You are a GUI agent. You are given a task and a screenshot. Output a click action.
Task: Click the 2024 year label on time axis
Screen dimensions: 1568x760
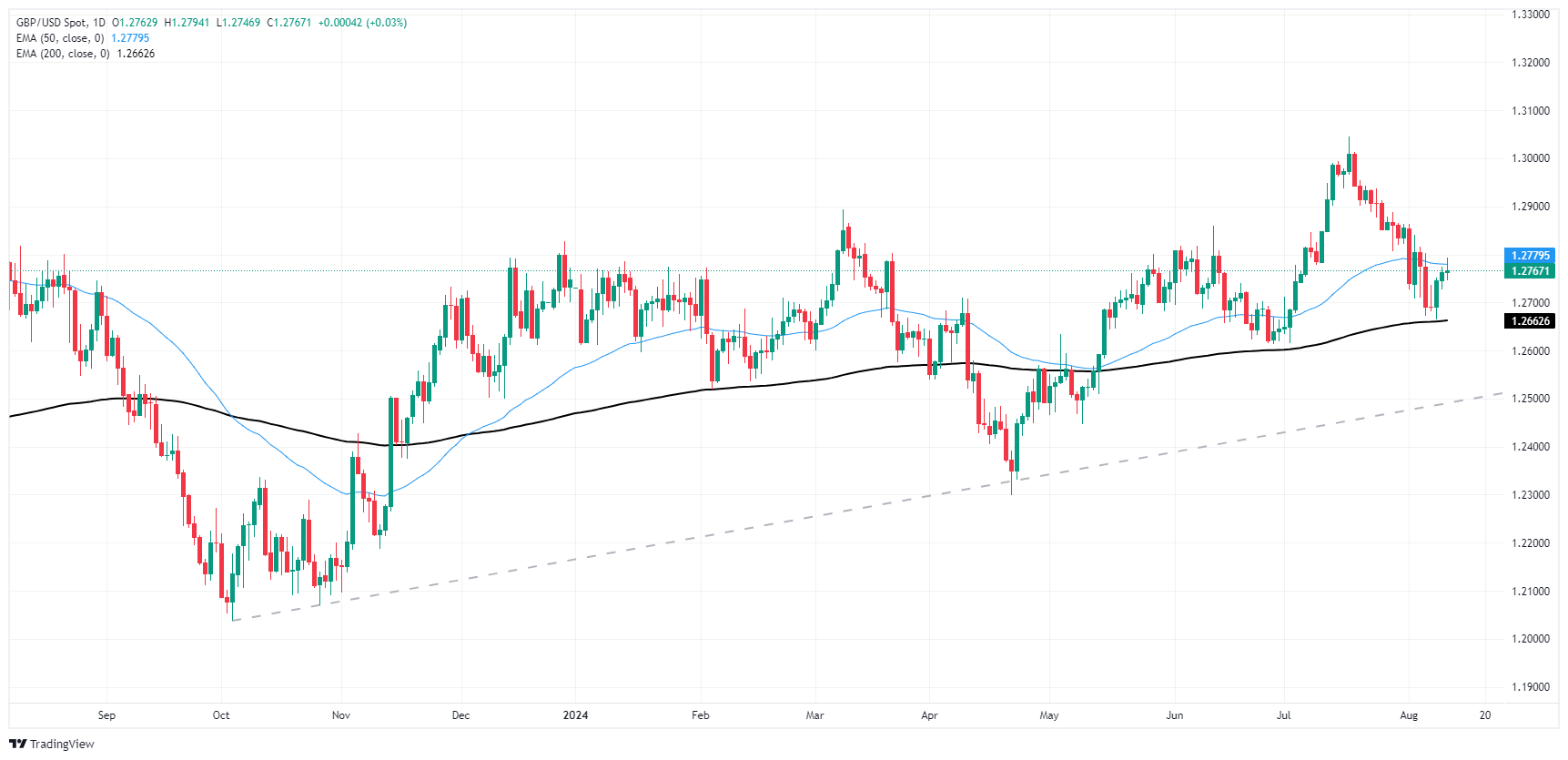pyautogui.click(x=575, y=715)
